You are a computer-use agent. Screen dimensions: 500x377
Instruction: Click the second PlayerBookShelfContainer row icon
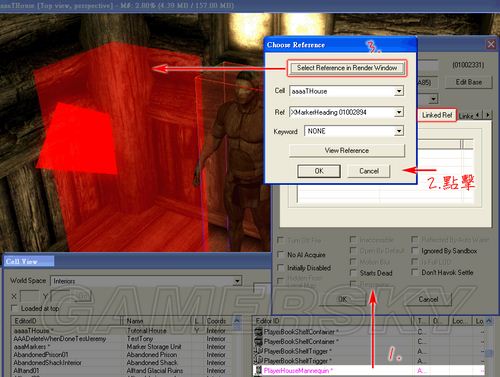[258, 341]
